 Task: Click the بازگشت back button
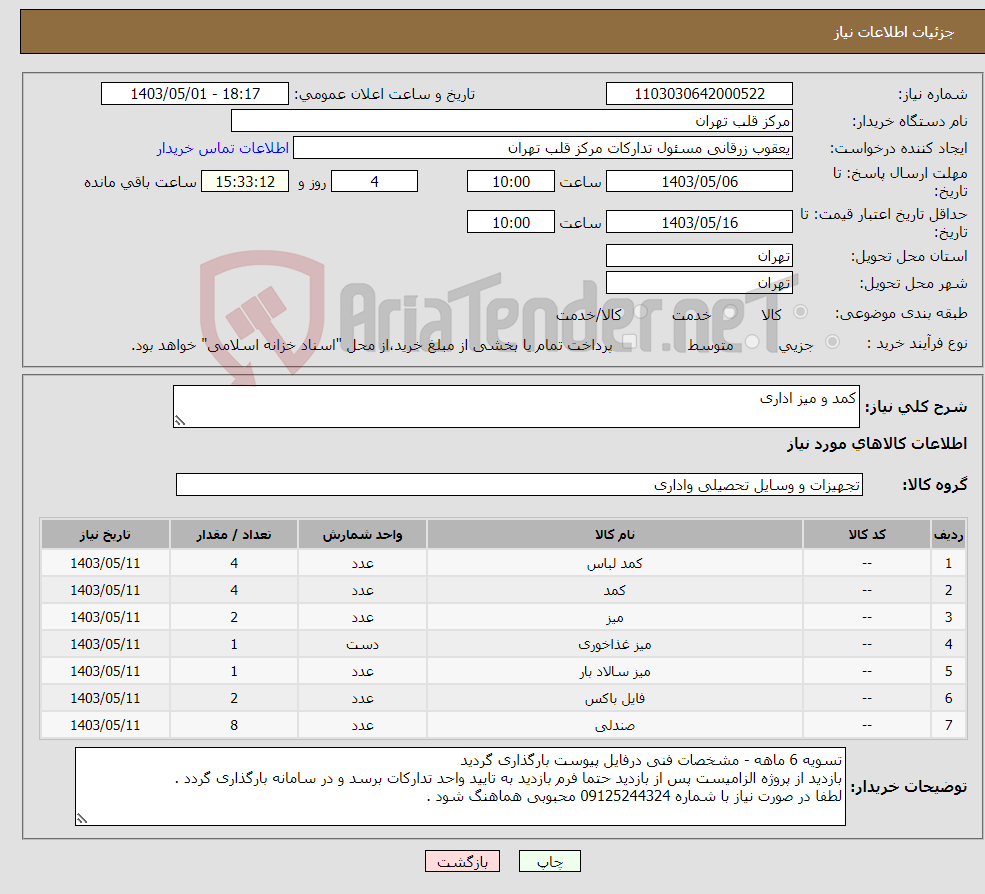tap(462, 861)
